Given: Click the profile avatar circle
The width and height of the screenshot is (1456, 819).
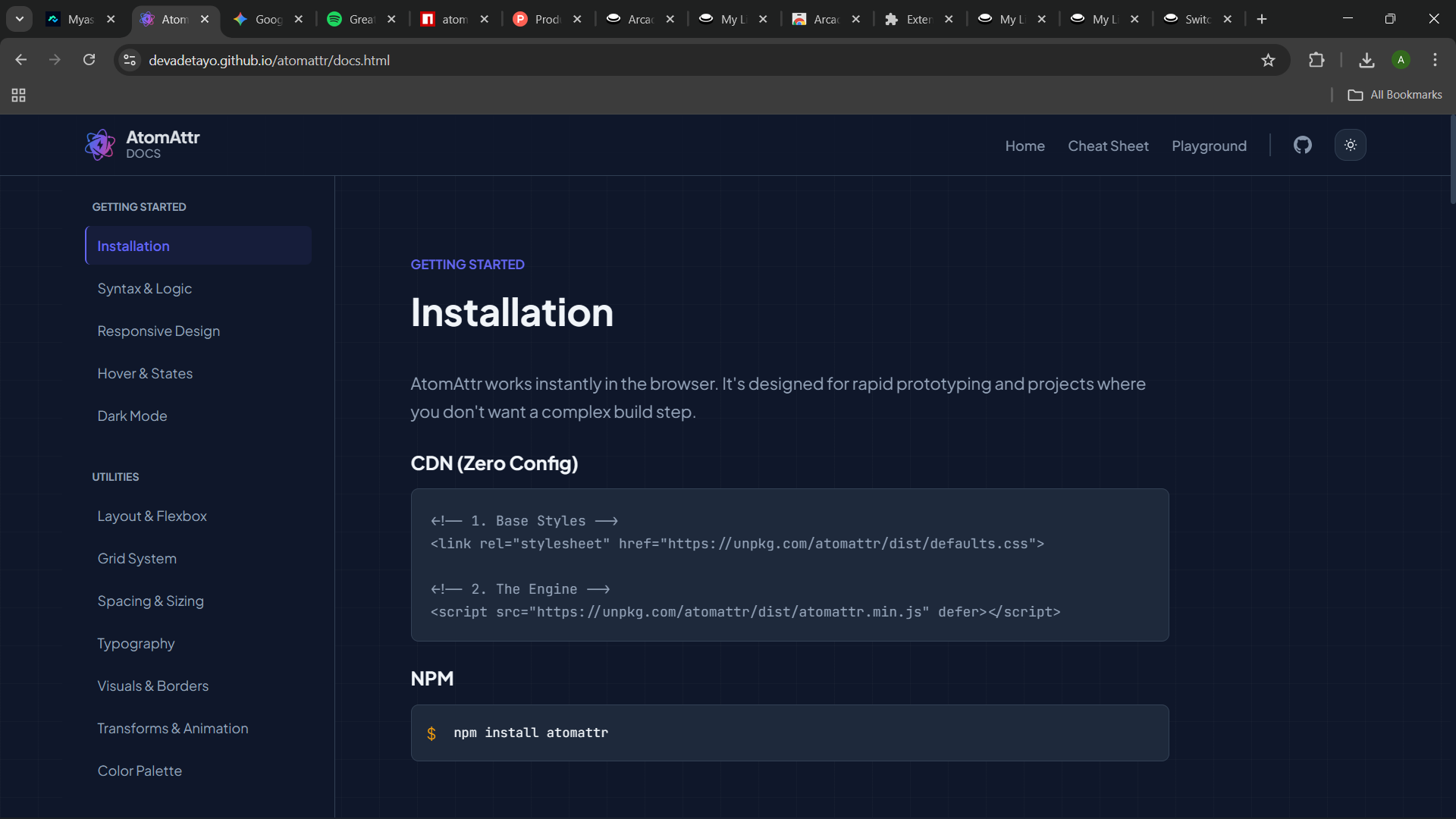Looking at the screenshot, I should point(1401,60).
